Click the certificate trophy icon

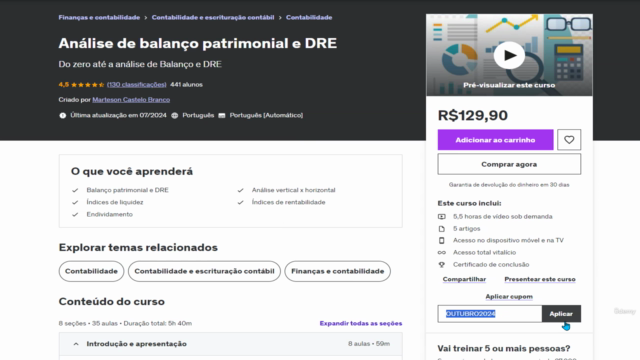442,264
